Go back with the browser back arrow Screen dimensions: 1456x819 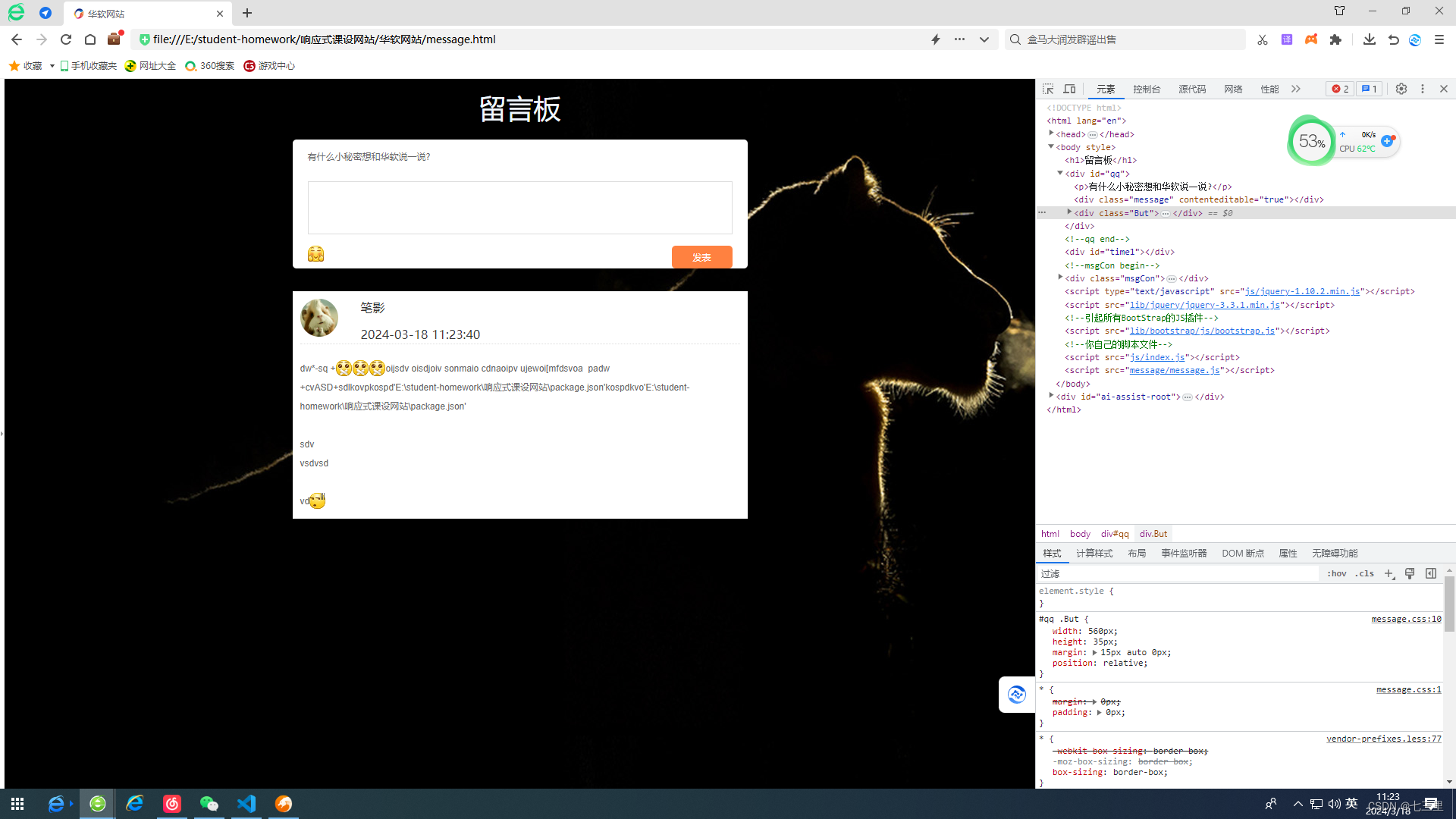(17, 39)
